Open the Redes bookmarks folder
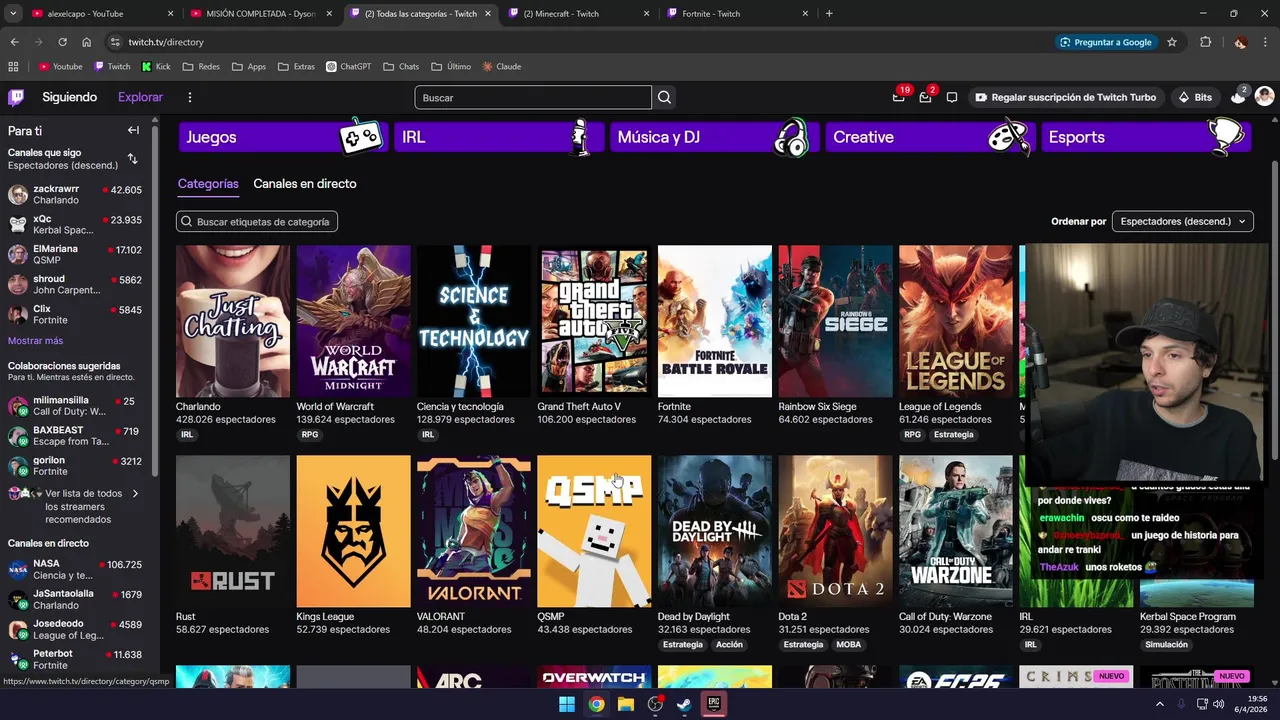The image size is (1280, 720). [201, 67]
